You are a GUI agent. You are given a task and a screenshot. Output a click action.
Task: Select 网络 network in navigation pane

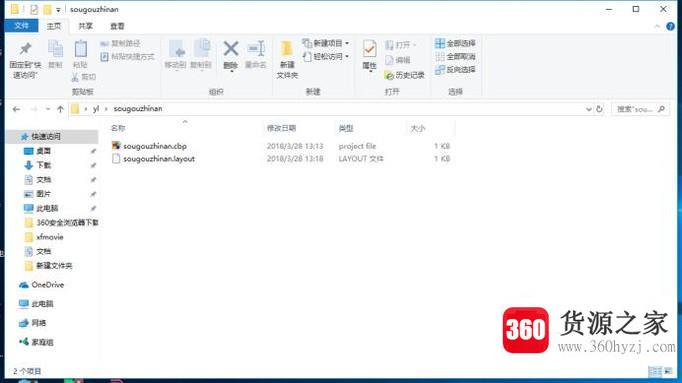pos(33,323)
